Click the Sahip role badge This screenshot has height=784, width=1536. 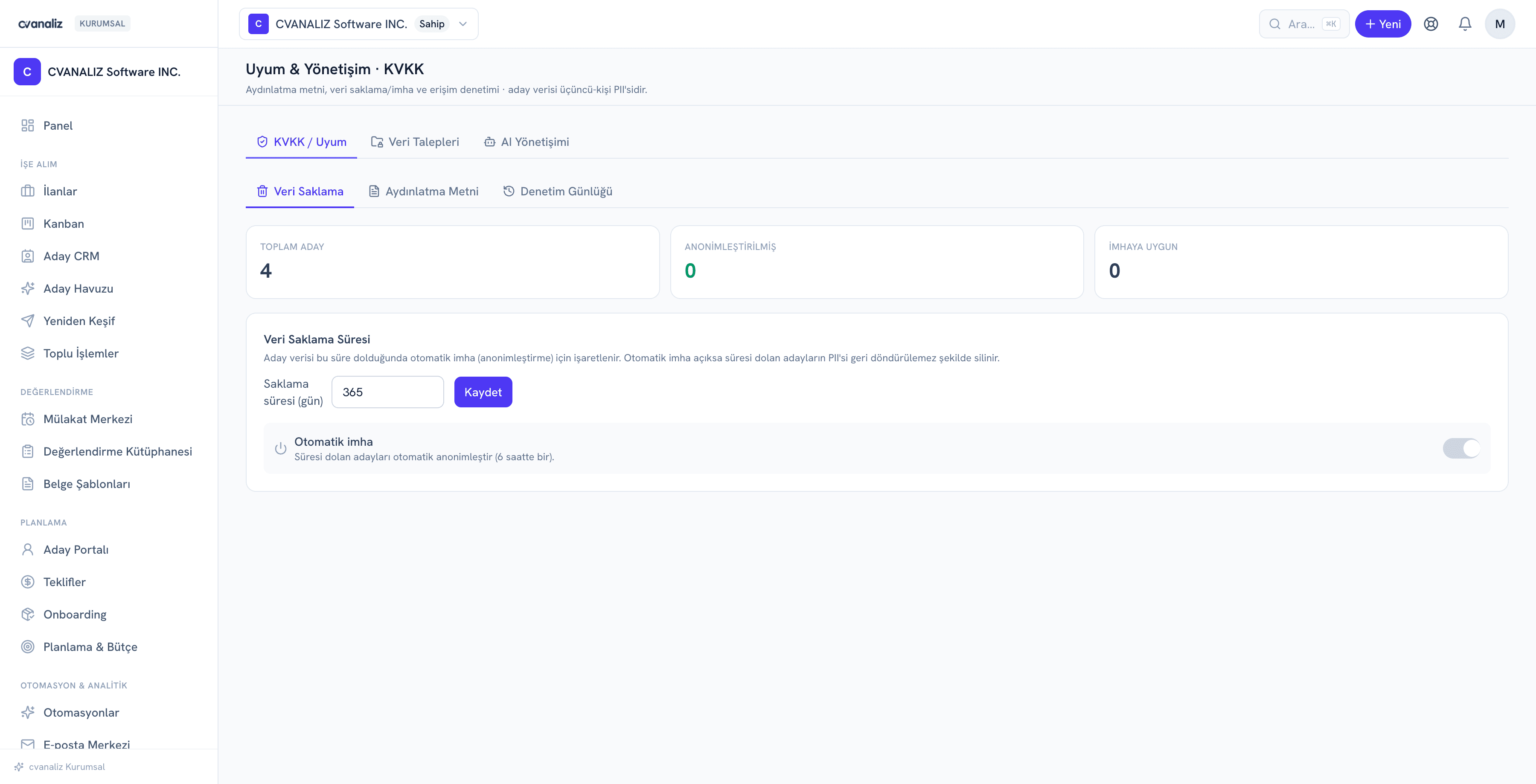(x=432, y=24)
